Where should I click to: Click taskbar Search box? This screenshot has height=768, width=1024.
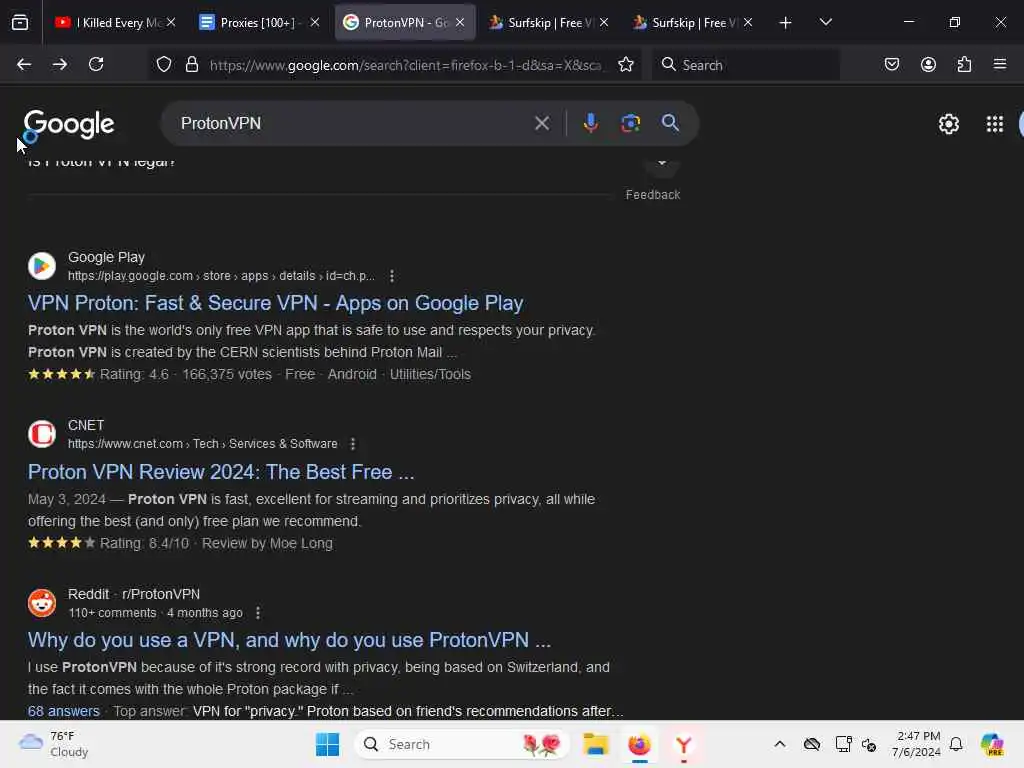tap(461, 744)
